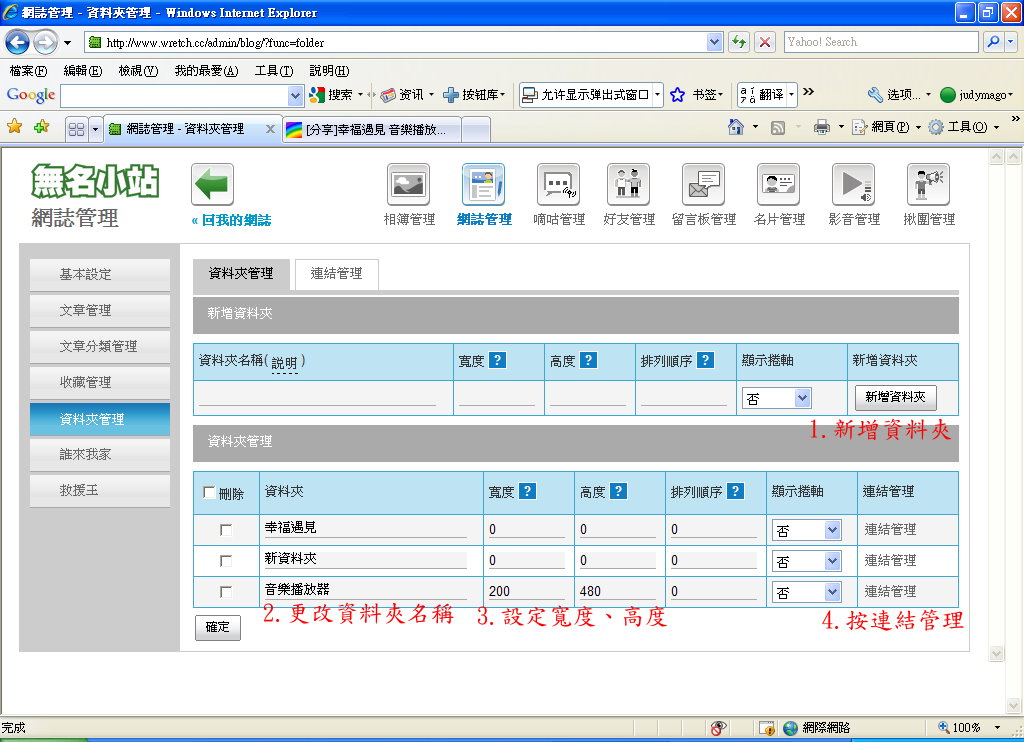This screenshot has width=1024, height=742.
Task: Click the 確定 confirm button
Action: tap(217, 628)
